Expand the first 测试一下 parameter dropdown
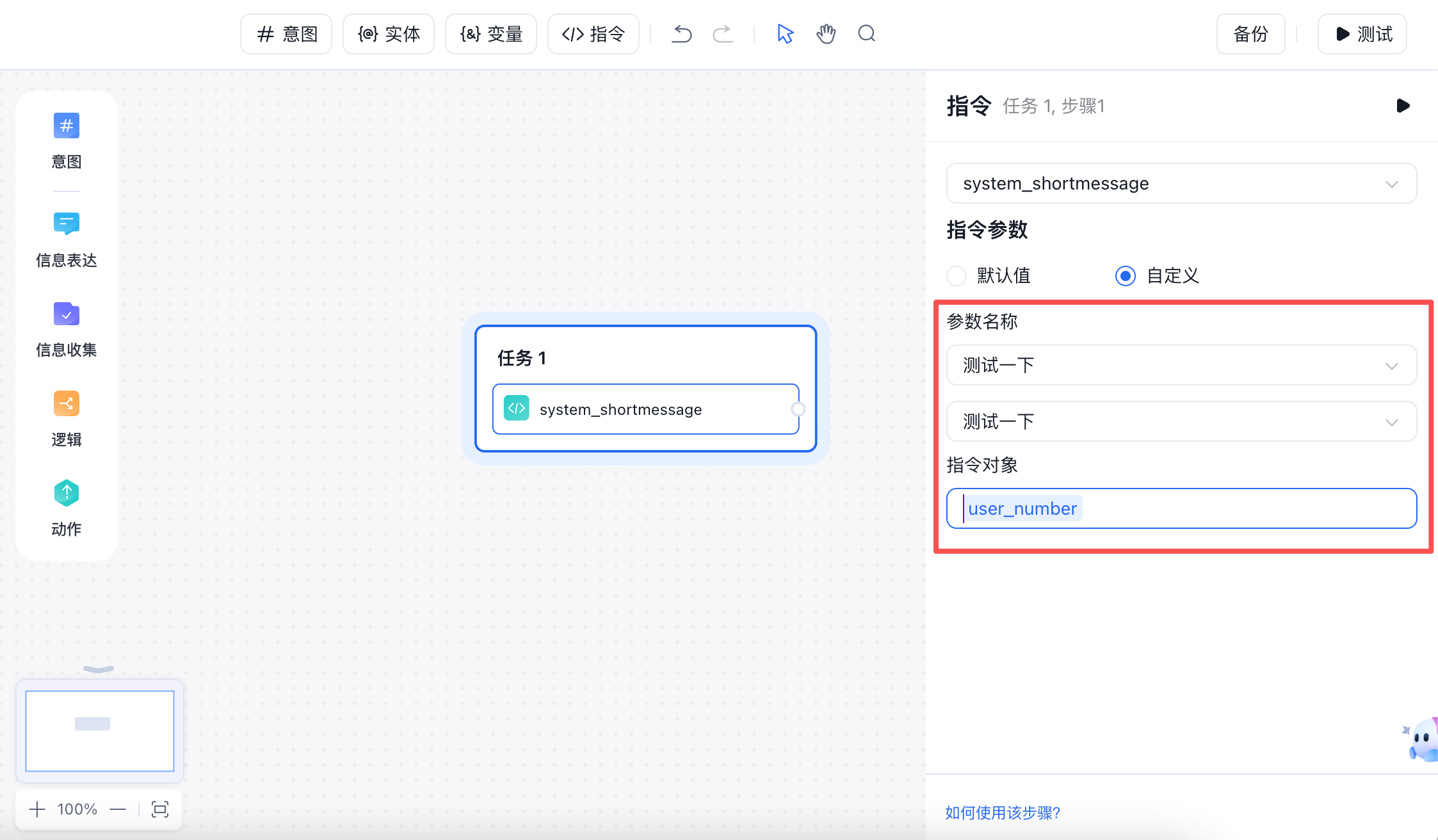 click(x=1181, y=366)
